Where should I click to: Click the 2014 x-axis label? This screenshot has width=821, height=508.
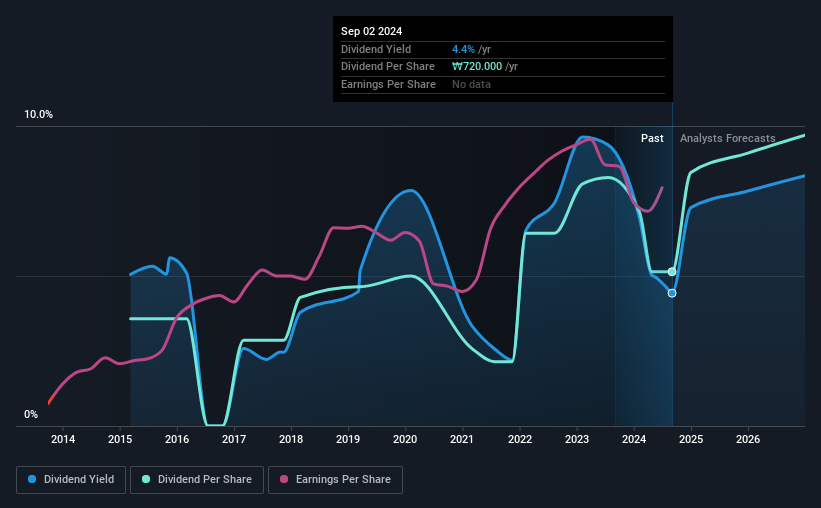click(x=63, y=439)
